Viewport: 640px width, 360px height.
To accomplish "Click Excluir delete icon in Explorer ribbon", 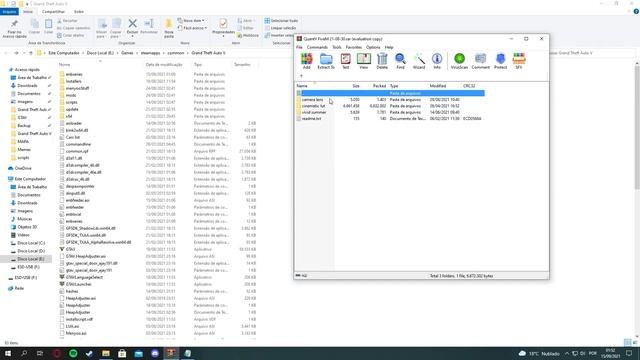I will pos(132,27).
